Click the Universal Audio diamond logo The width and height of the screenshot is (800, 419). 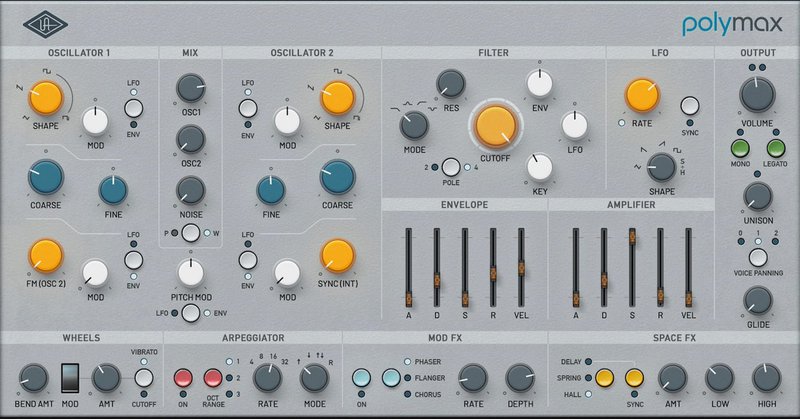tap(45, 24)
